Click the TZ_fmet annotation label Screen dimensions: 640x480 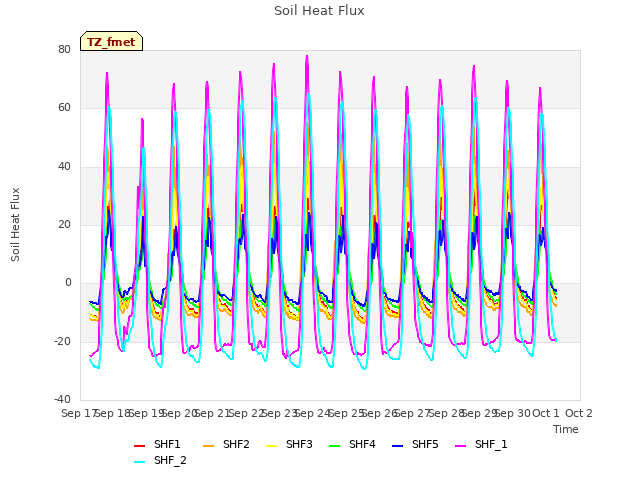(111, 42)
